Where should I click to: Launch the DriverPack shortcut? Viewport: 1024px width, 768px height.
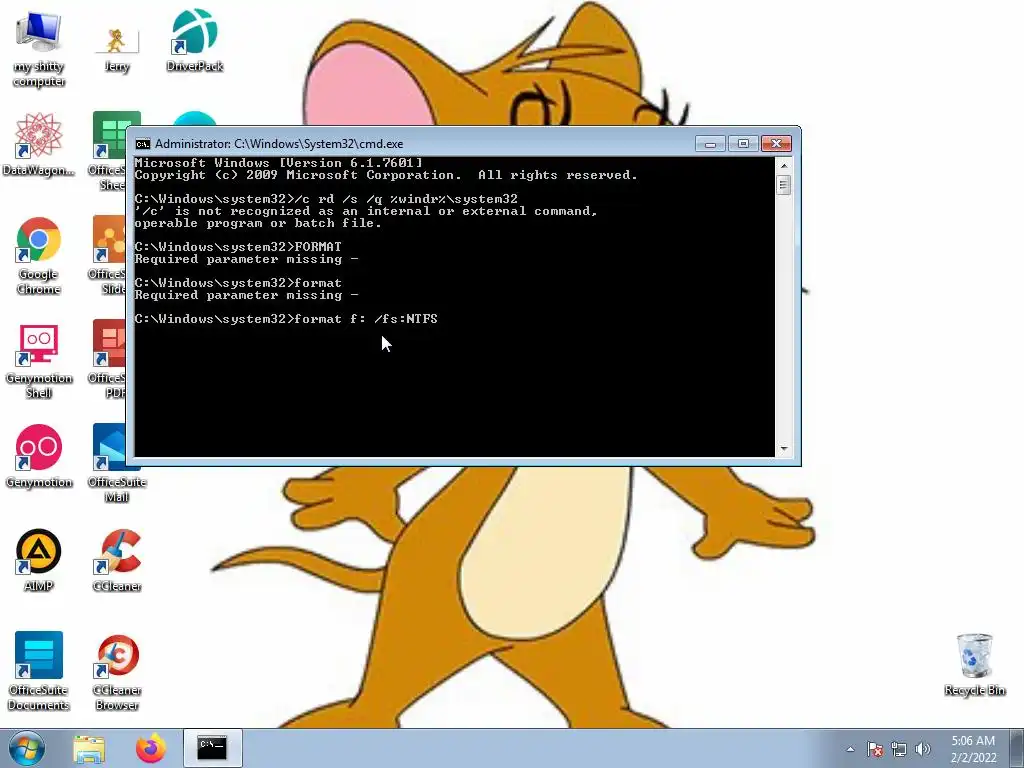195,40
